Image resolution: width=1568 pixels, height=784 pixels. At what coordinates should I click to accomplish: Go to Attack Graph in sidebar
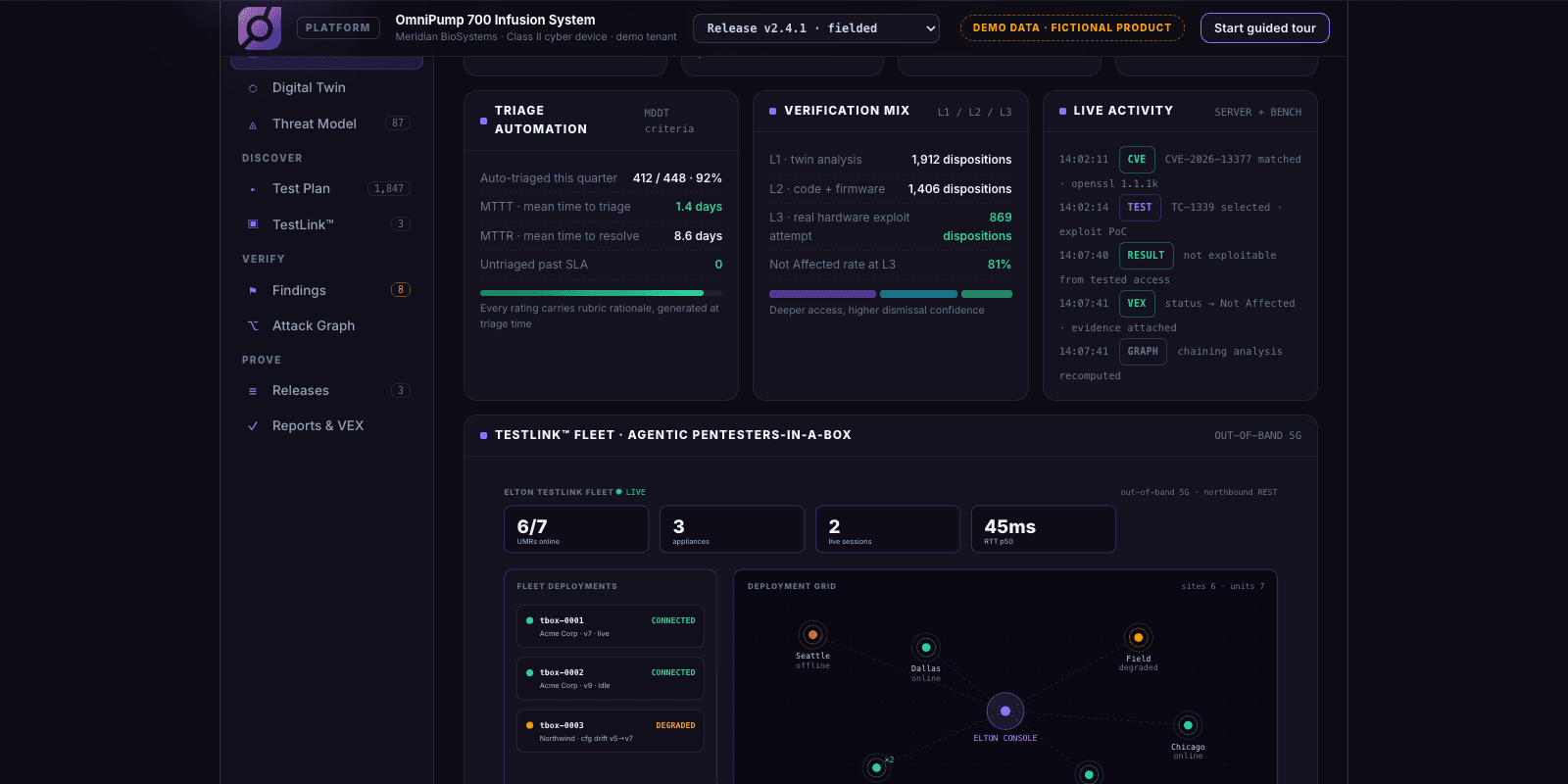(x=327, y=325)
